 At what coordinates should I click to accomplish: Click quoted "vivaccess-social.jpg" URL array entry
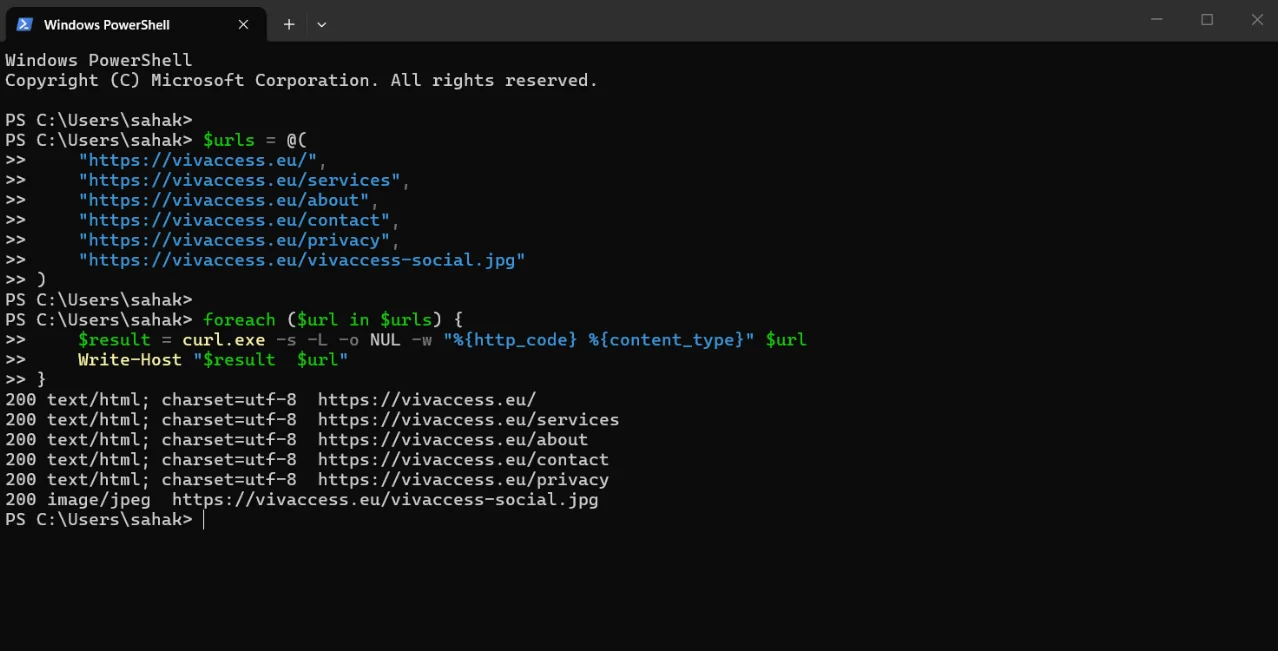coord(301,260)
